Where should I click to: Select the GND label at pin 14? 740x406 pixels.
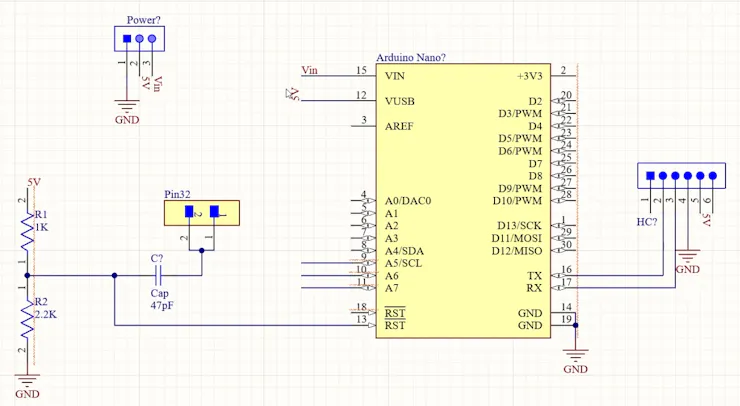(530, 313)
